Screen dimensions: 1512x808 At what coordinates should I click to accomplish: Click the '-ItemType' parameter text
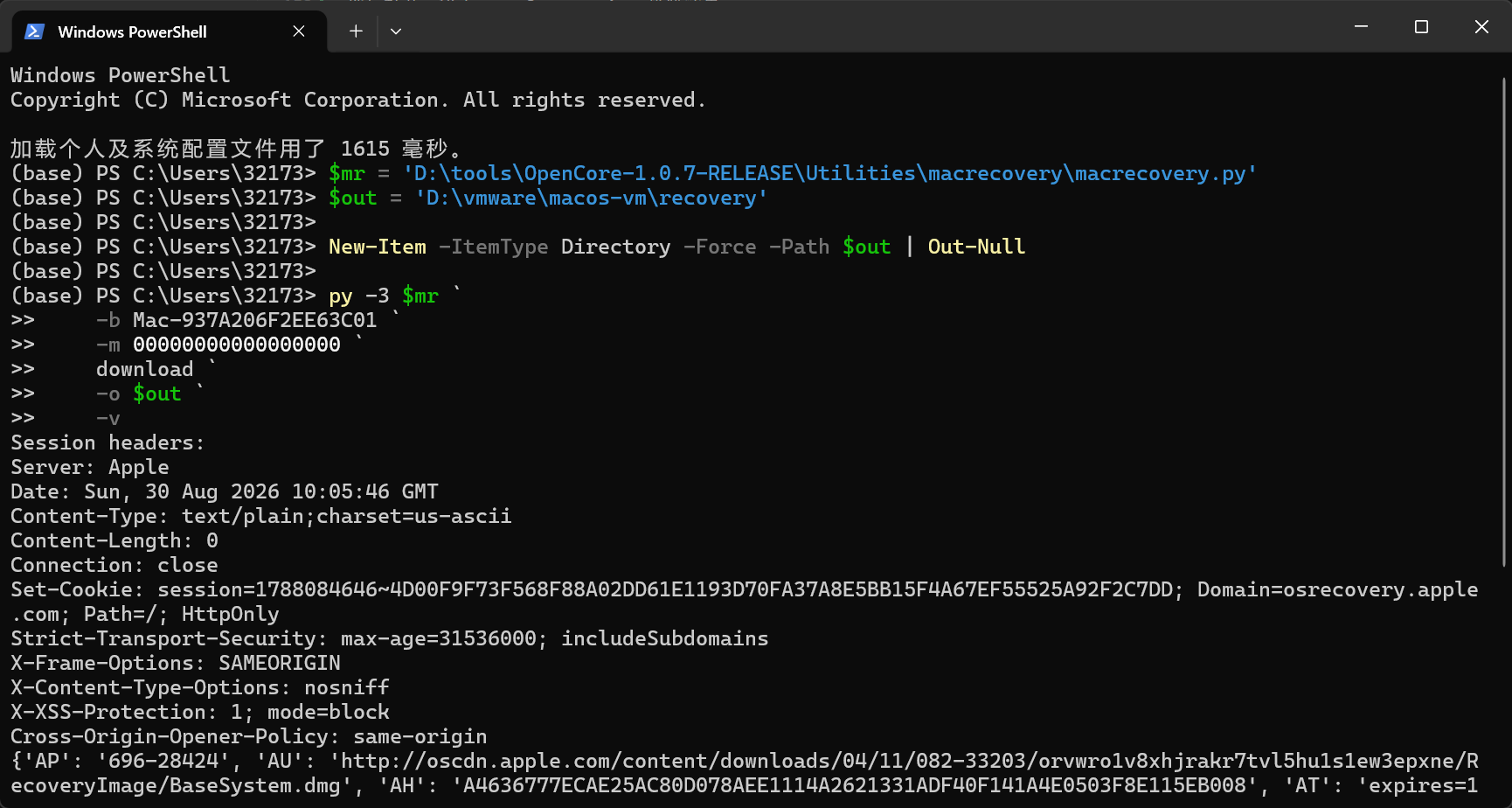pos(494,247)
